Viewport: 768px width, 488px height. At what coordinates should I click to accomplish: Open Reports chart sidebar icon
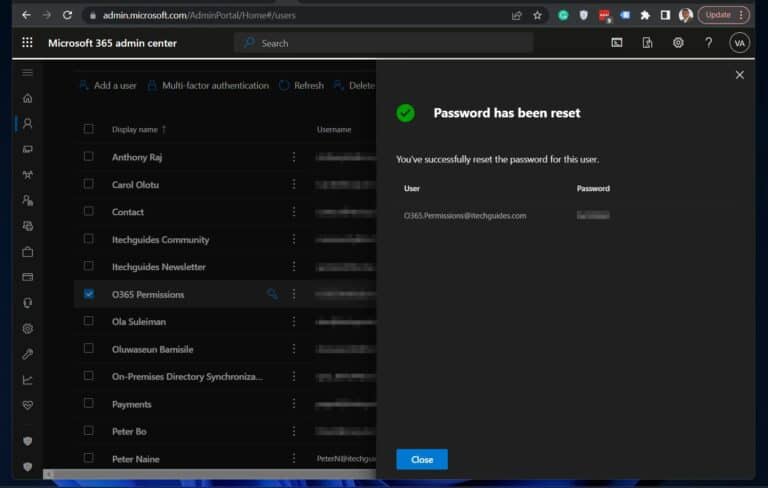tap(27, 380)
